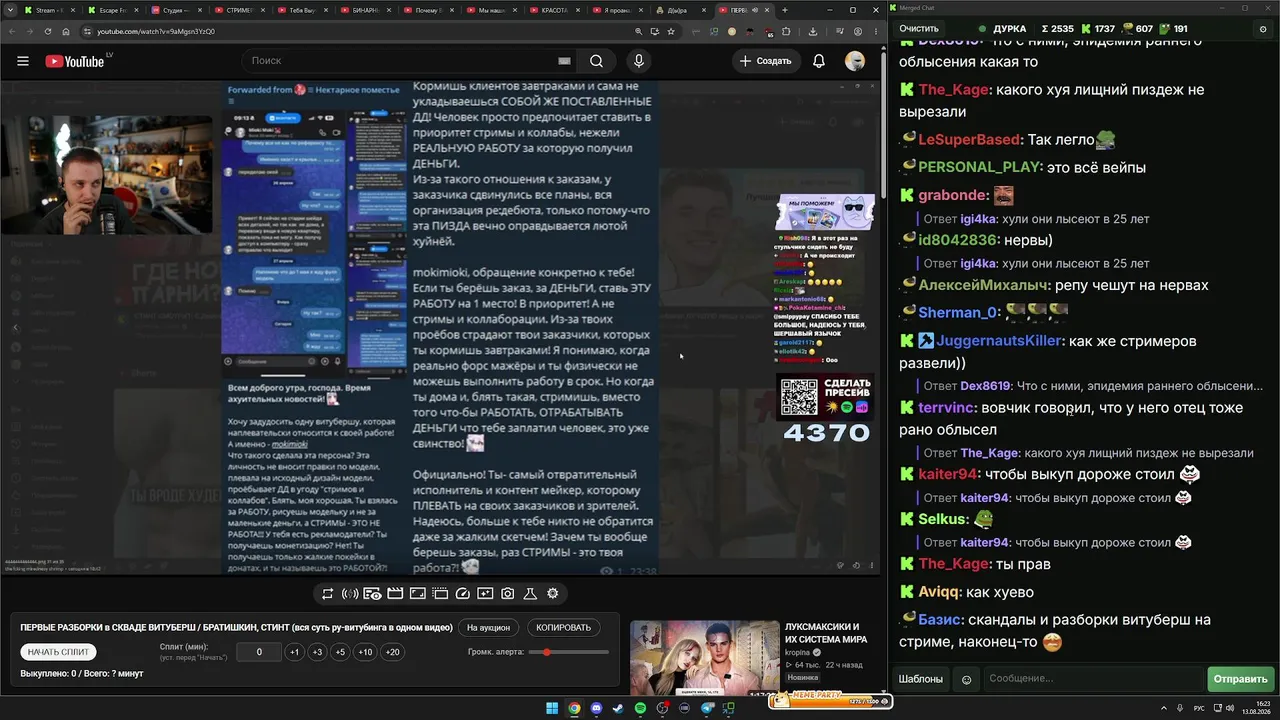This screenshot has height=720, width=1280.
Task: Click the sound waves icon in extension toolbar
Action: (x=350, y=594)
